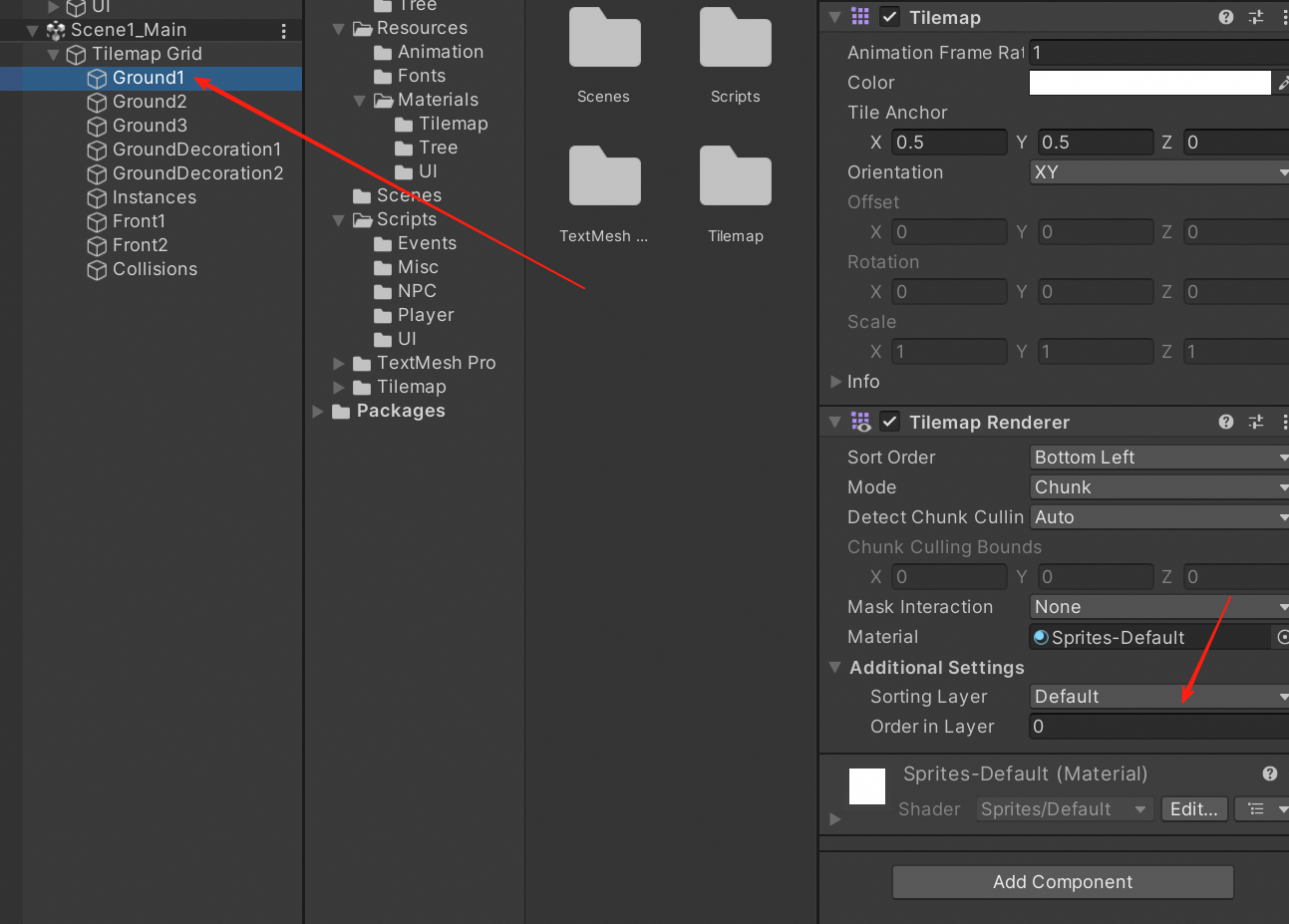The width and height of the screenshot is (1289, 924).
Task: Expand the Info foldout in the Tilemap component
Action: 836,381
